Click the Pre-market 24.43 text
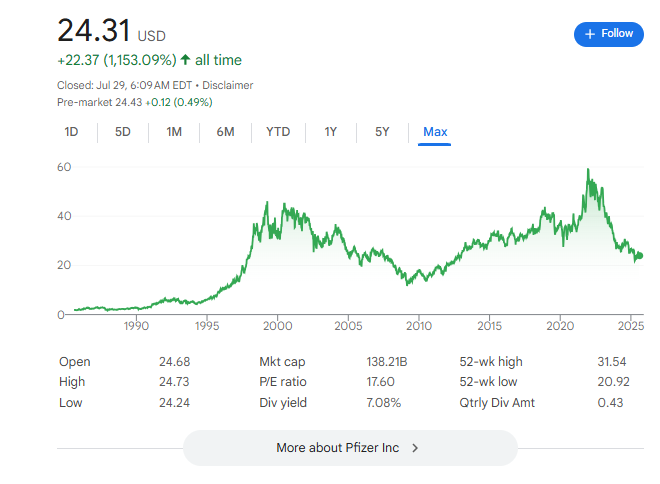The height and width of the screenshot is (484, 660). [99, 102]
